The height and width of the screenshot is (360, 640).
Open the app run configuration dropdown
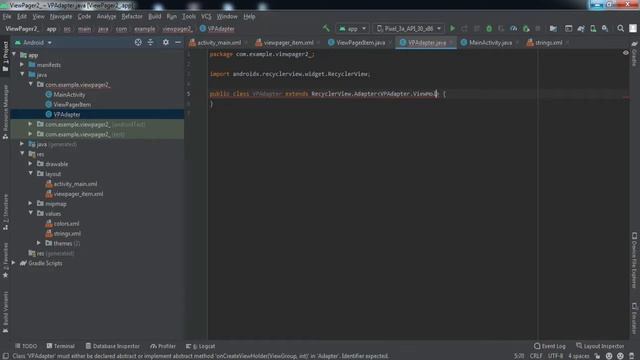[x=353, y=29]
